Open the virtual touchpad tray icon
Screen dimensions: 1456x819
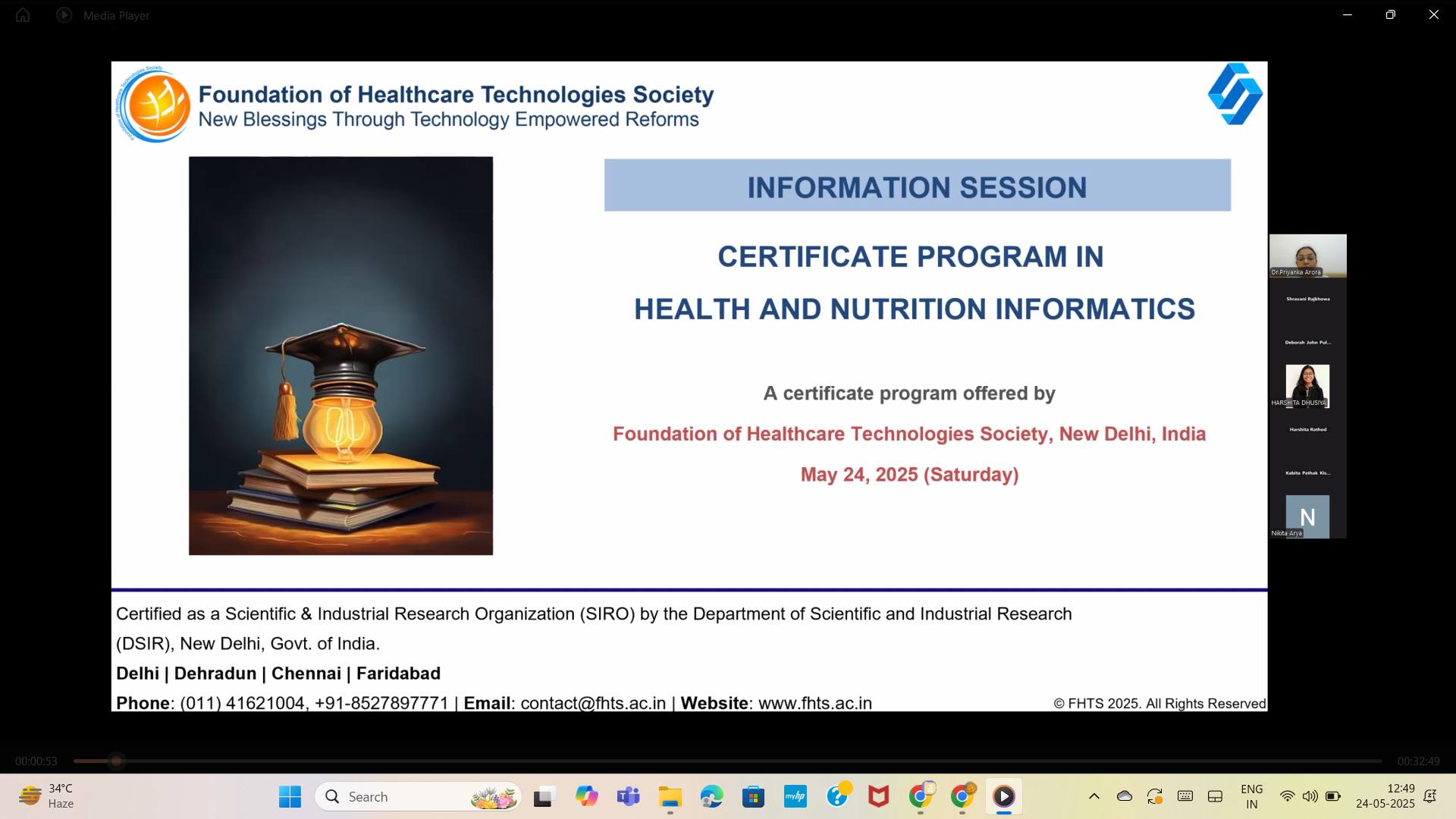(1216, 796)
